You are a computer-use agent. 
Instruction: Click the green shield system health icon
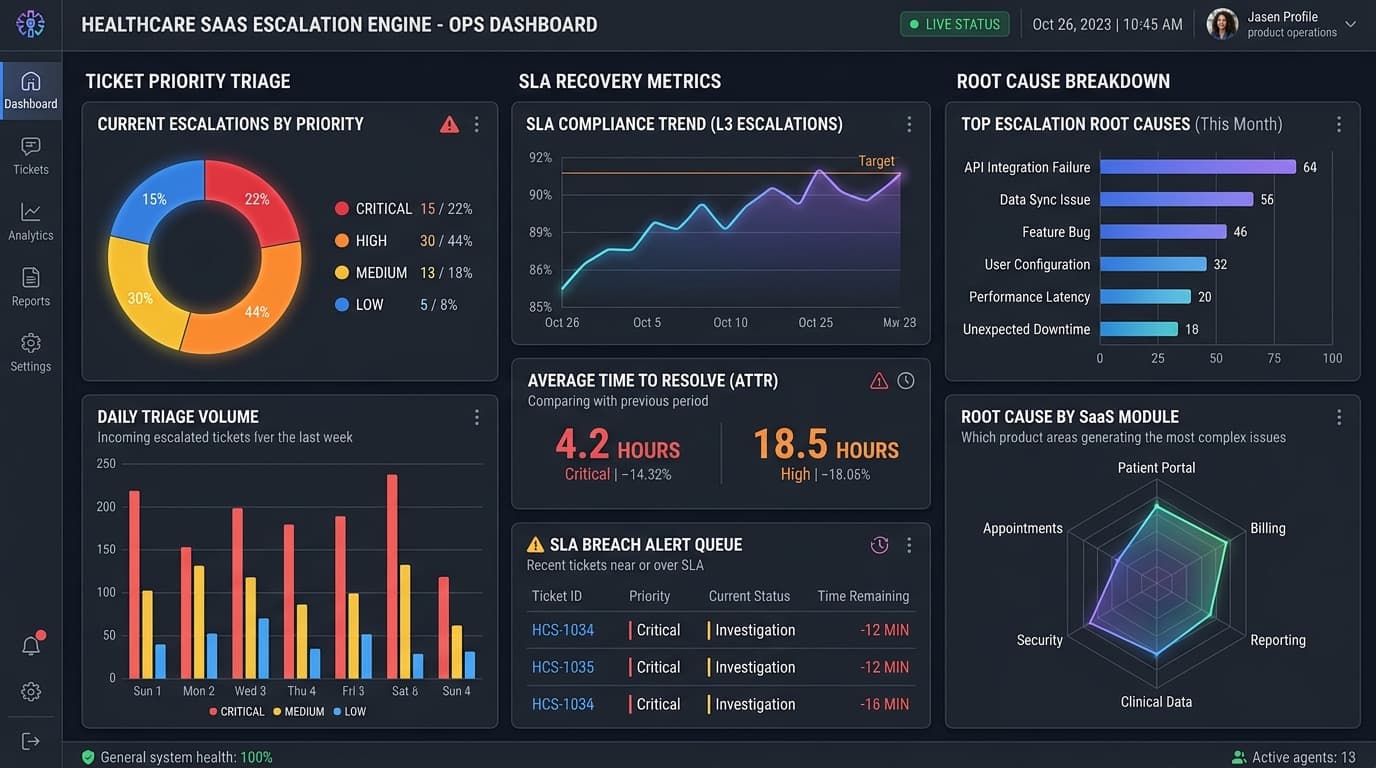tap(88, 757)
